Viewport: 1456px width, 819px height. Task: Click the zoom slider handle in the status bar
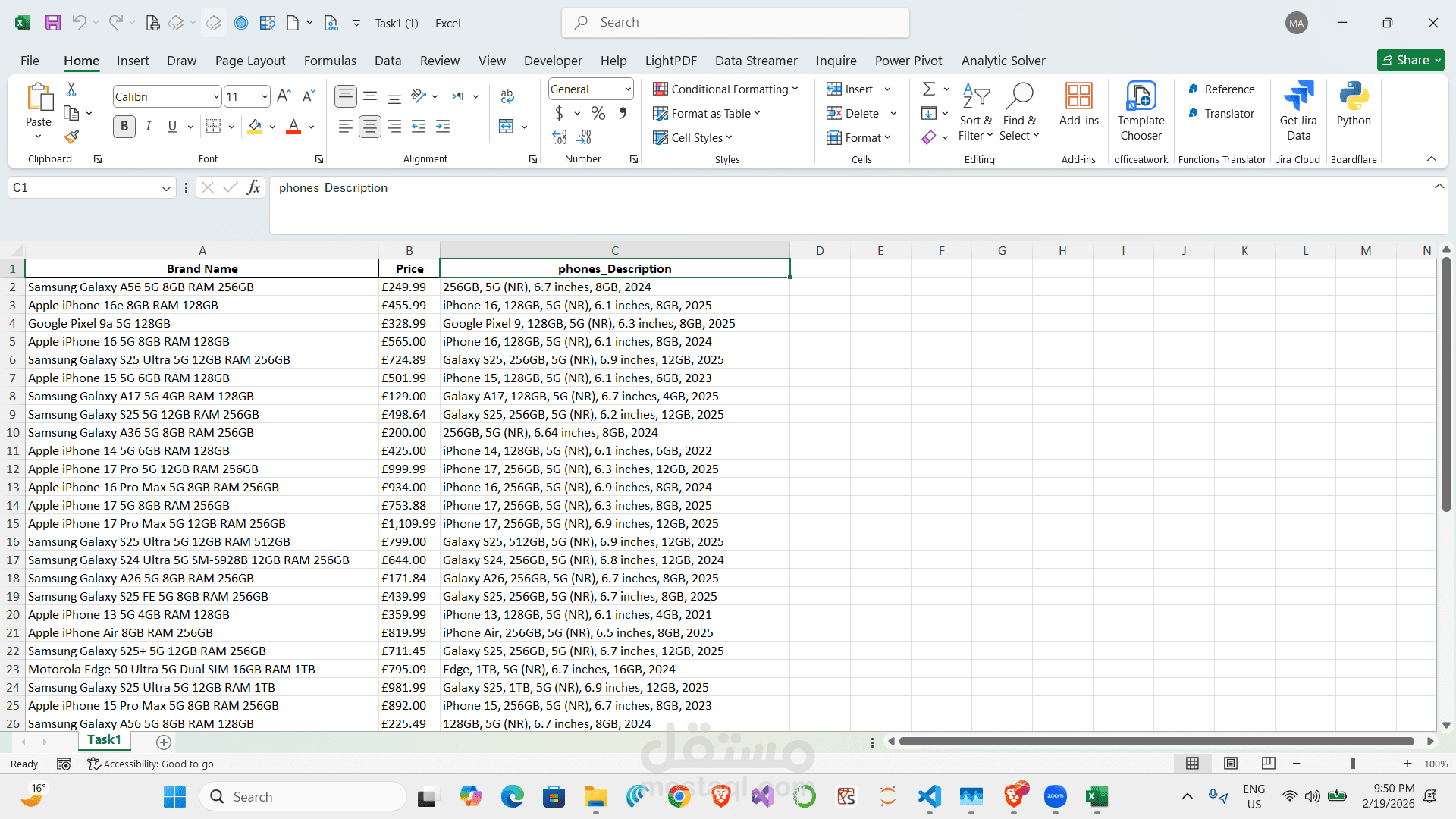1352,764
